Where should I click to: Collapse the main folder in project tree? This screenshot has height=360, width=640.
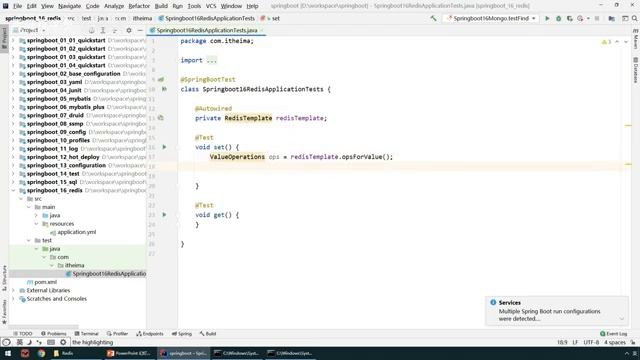29,207
